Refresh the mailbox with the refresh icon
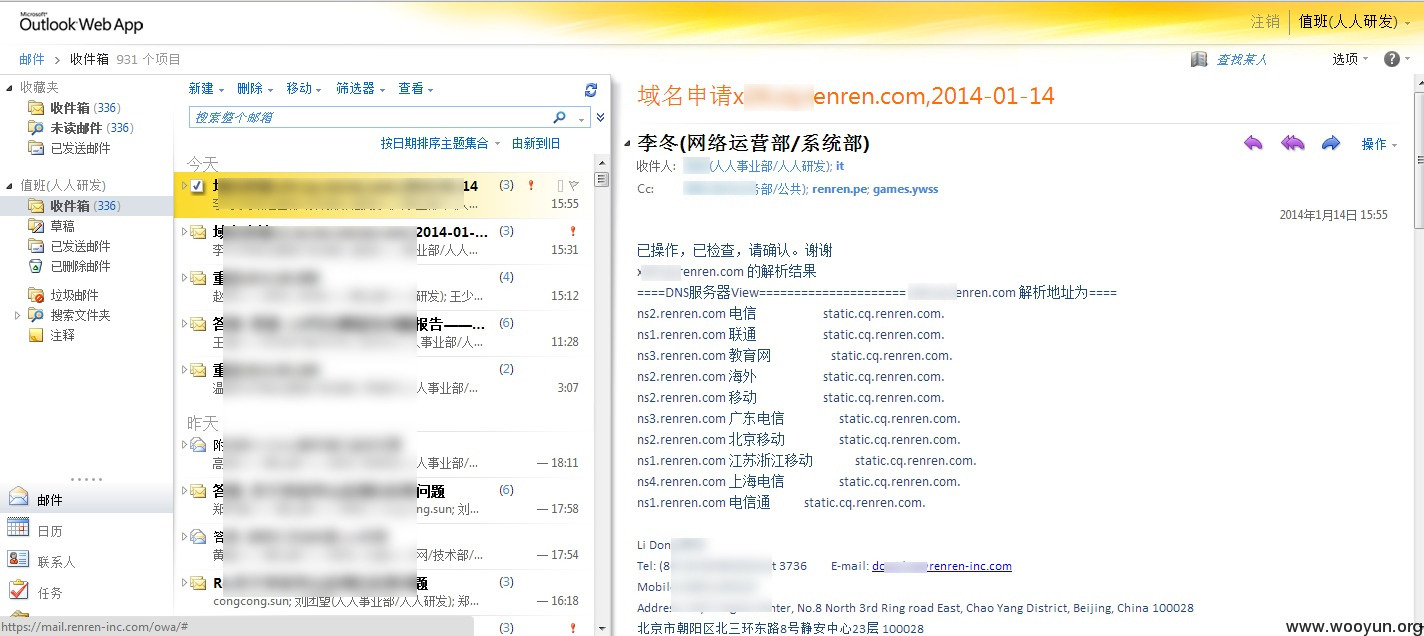Image resolution: width=1424 pixels, height=636 pixels. pos(591,89)
